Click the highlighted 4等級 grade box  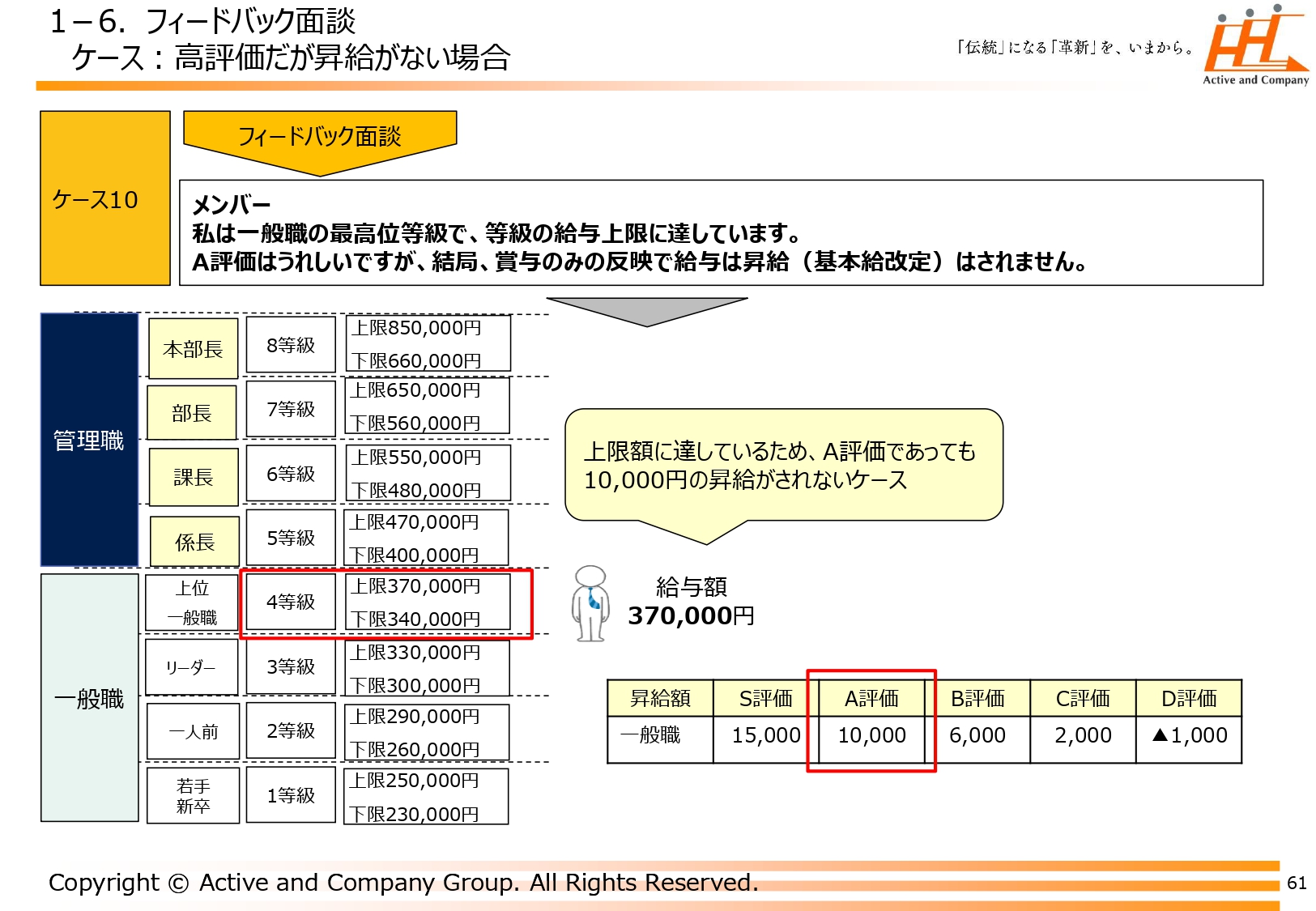pos(291,602)
